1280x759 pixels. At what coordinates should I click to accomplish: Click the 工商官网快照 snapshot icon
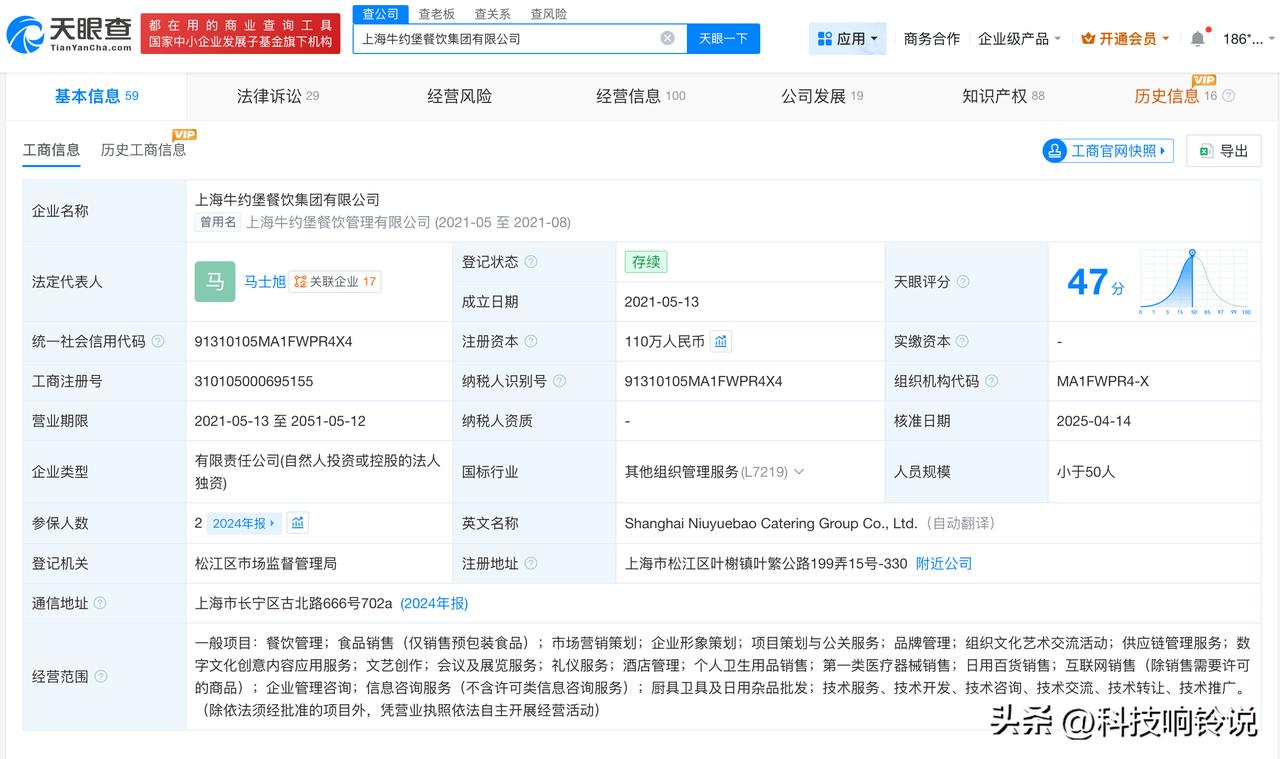pos(1055,150)
